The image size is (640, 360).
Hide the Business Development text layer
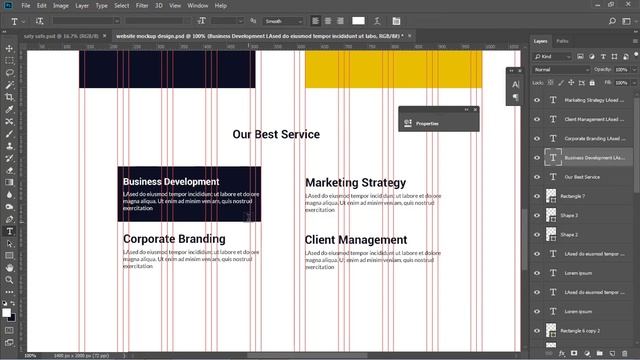pyautogui.click(x=537, y=158)
